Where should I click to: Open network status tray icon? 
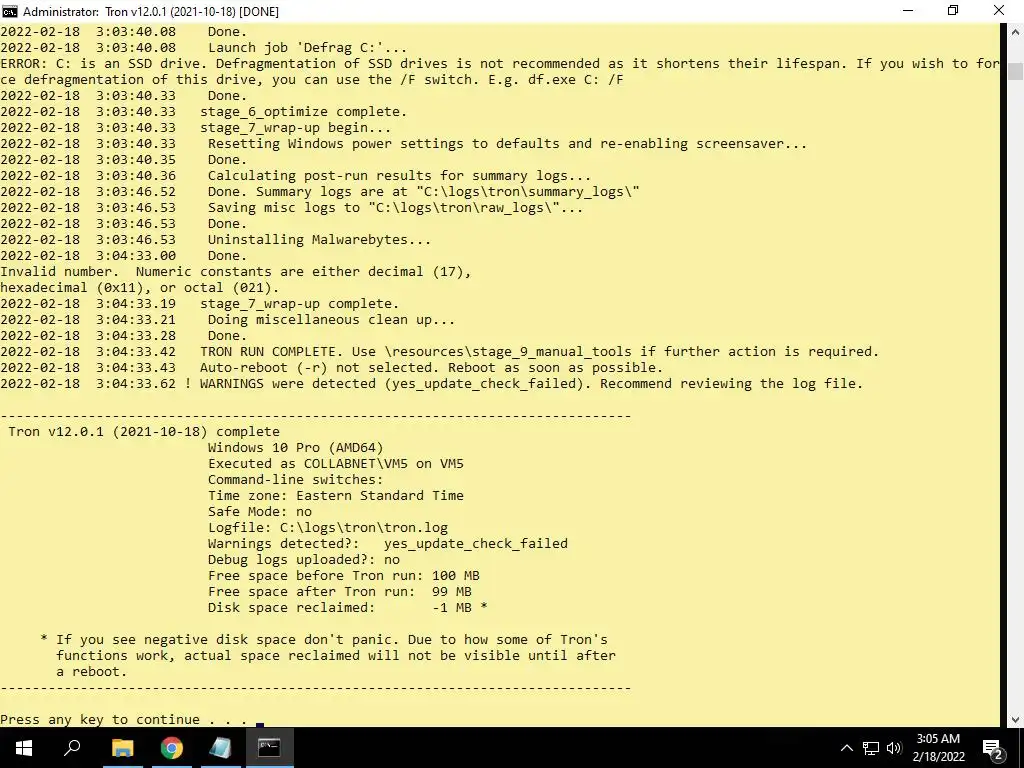tap(871, 748)
